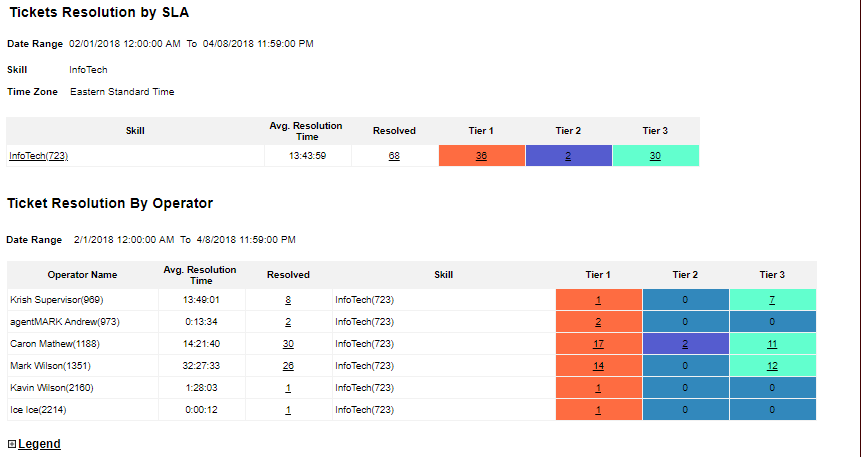This screenshot has width=861, height=457.
Task: Click the orange Tier 1 cell showing 36
Action: tap(481, 156)
